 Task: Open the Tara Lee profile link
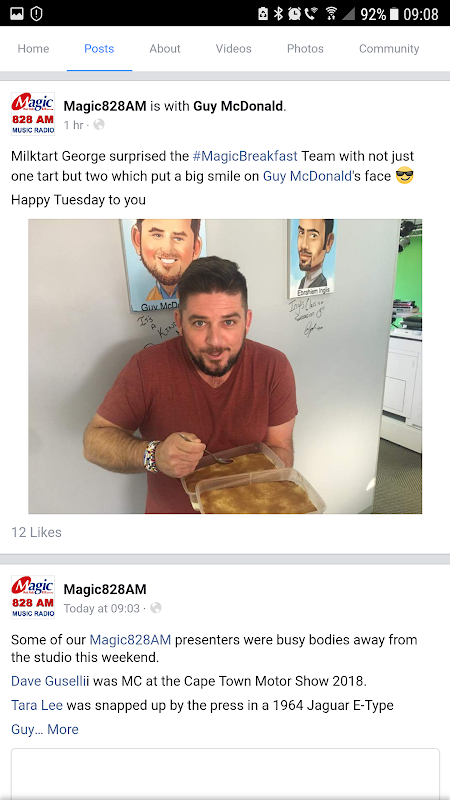pyautogui.click(x=37, y=706)
